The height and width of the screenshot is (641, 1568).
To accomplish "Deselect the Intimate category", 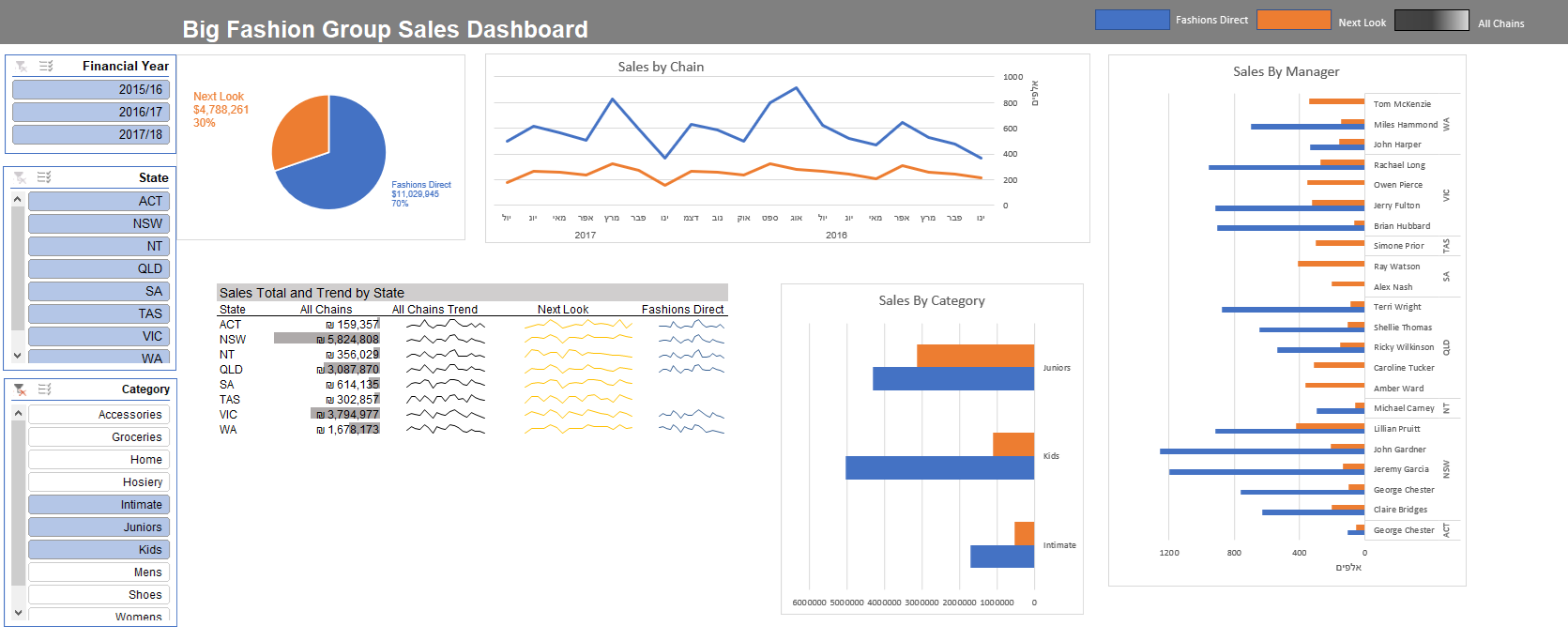I will (99, 504).
